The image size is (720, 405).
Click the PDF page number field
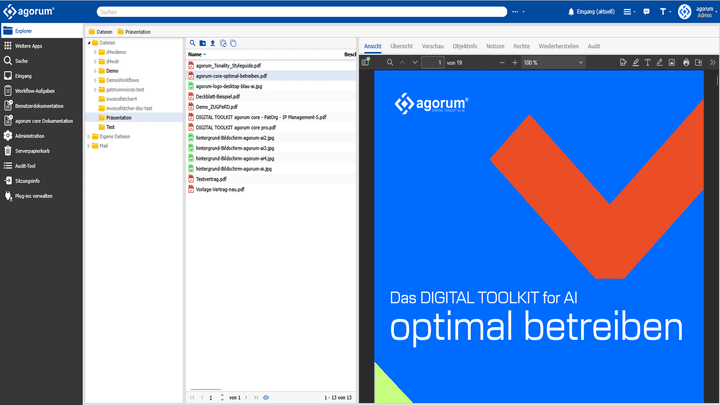[433, 62]
